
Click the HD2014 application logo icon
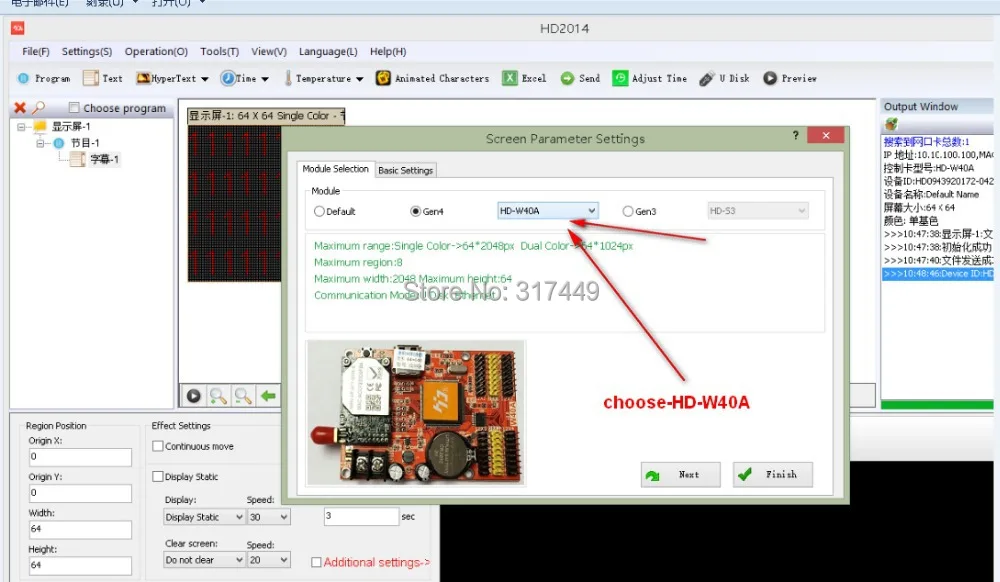pos(18,28)
